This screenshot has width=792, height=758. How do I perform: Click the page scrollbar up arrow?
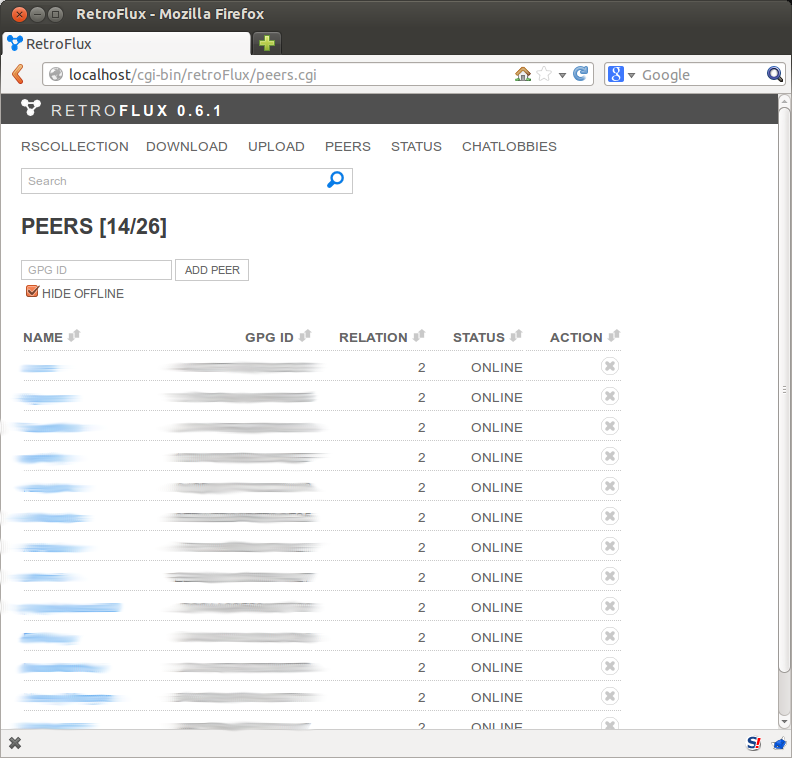click(784, 101)
